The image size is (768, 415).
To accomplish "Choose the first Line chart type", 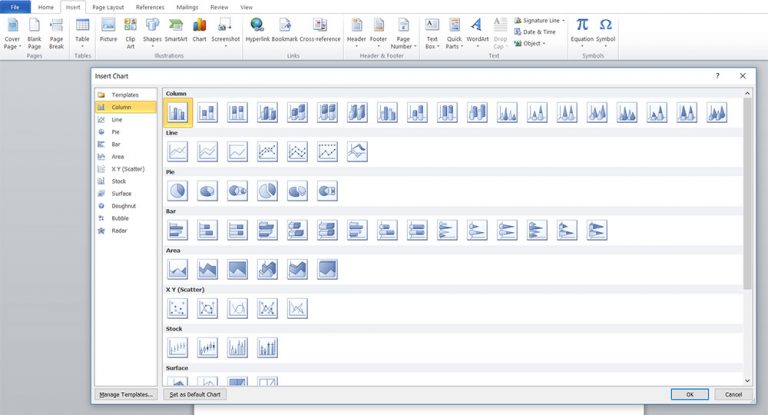I will [178, 151].
